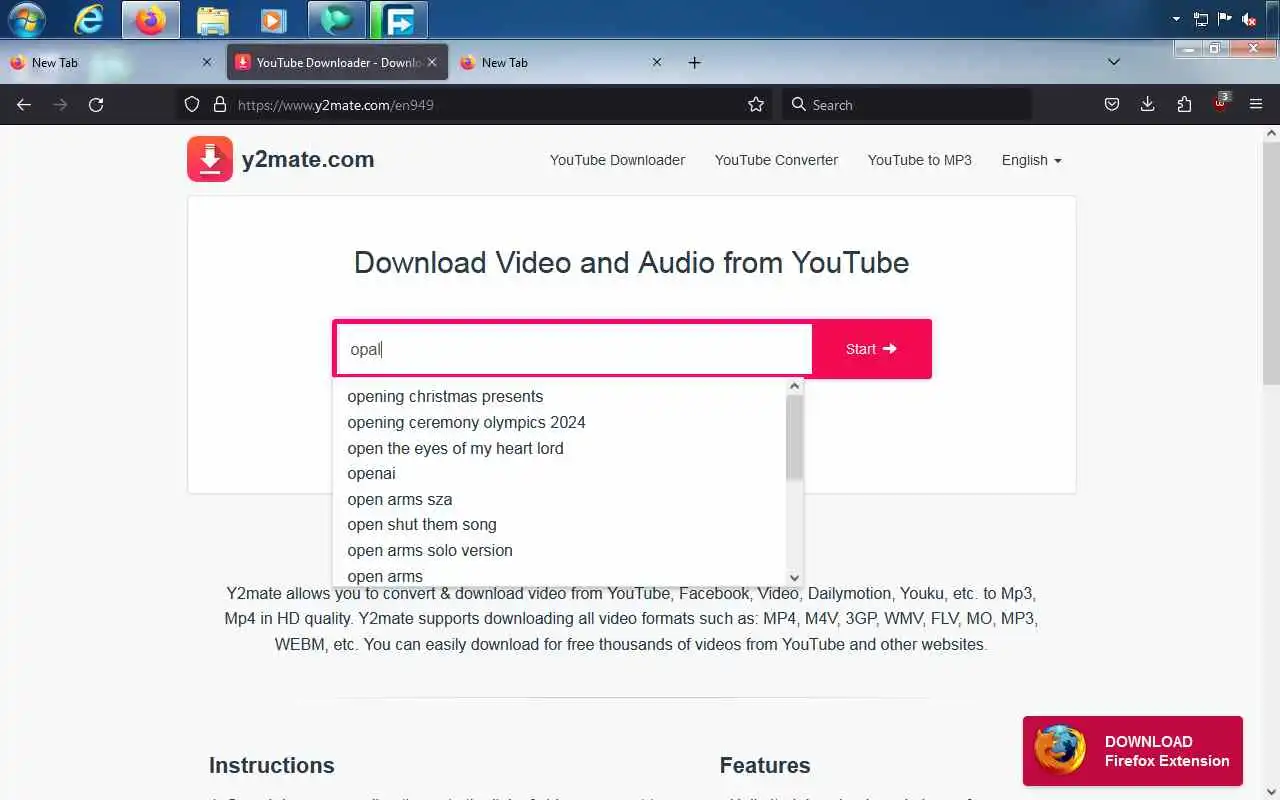Open a new tab with plus button
This screenshot has width=1280, height=800.
click(694, 62)
